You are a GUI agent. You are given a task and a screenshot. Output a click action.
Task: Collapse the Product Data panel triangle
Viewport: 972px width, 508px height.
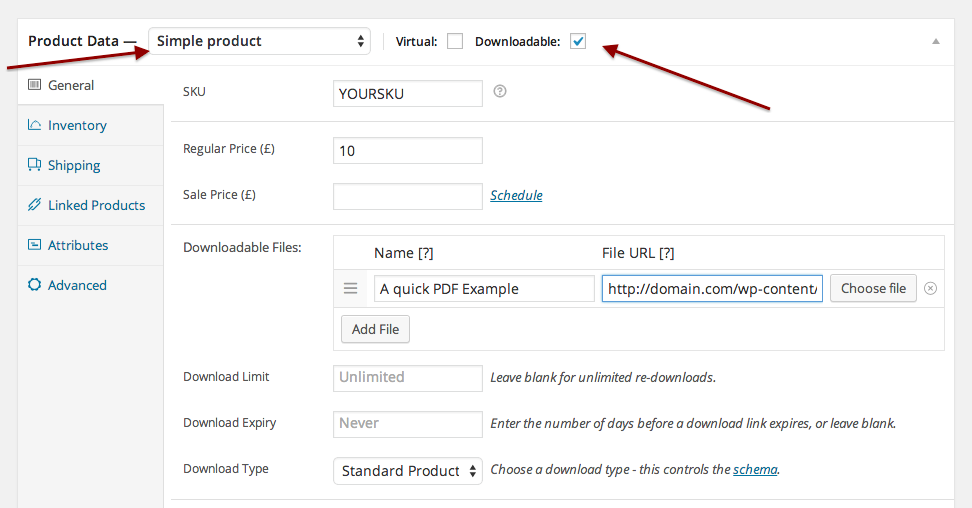(936, 42)
